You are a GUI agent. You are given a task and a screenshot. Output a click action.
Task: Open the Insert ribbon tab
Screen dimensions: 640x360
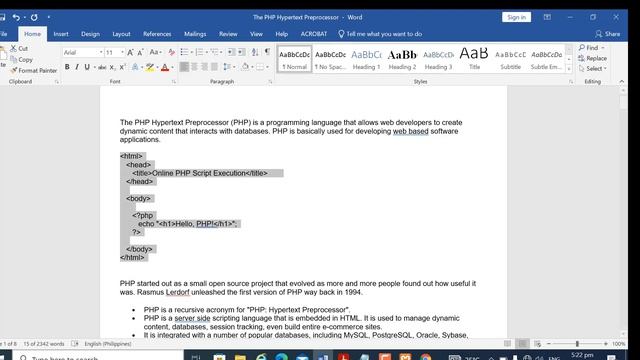(61, 34)
